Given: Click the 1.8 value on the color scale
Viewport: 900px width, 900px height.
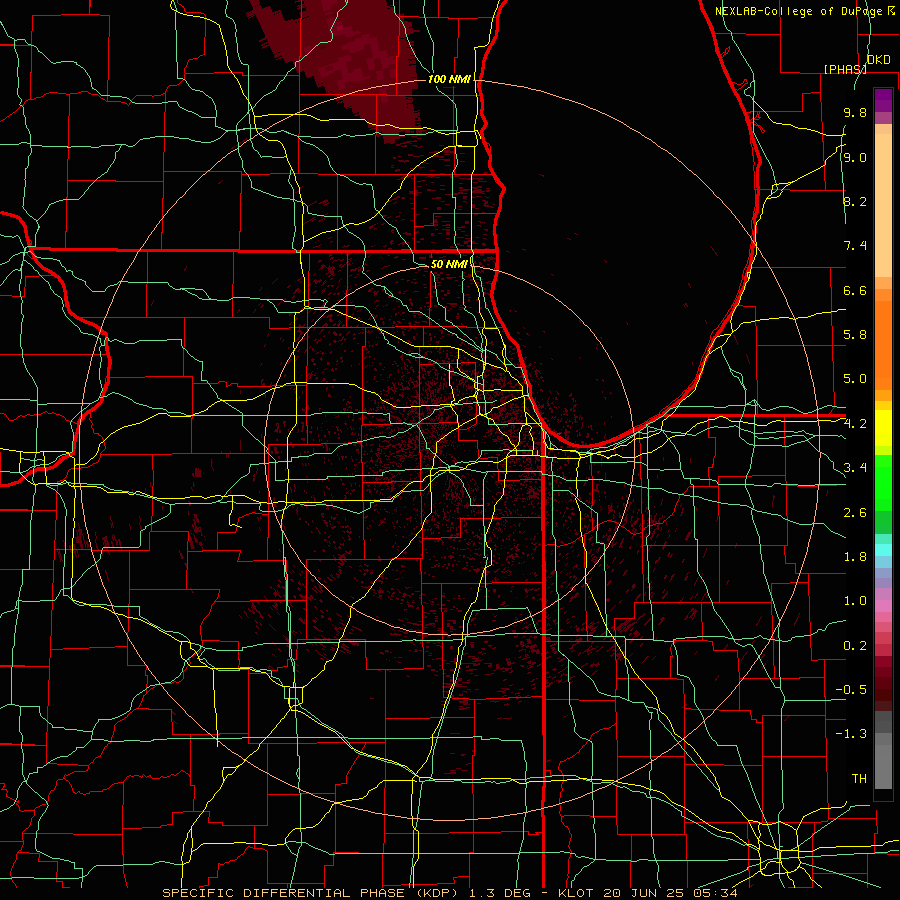Looking at the screenshot, I should pyautogui.click(x=855, y=557).
